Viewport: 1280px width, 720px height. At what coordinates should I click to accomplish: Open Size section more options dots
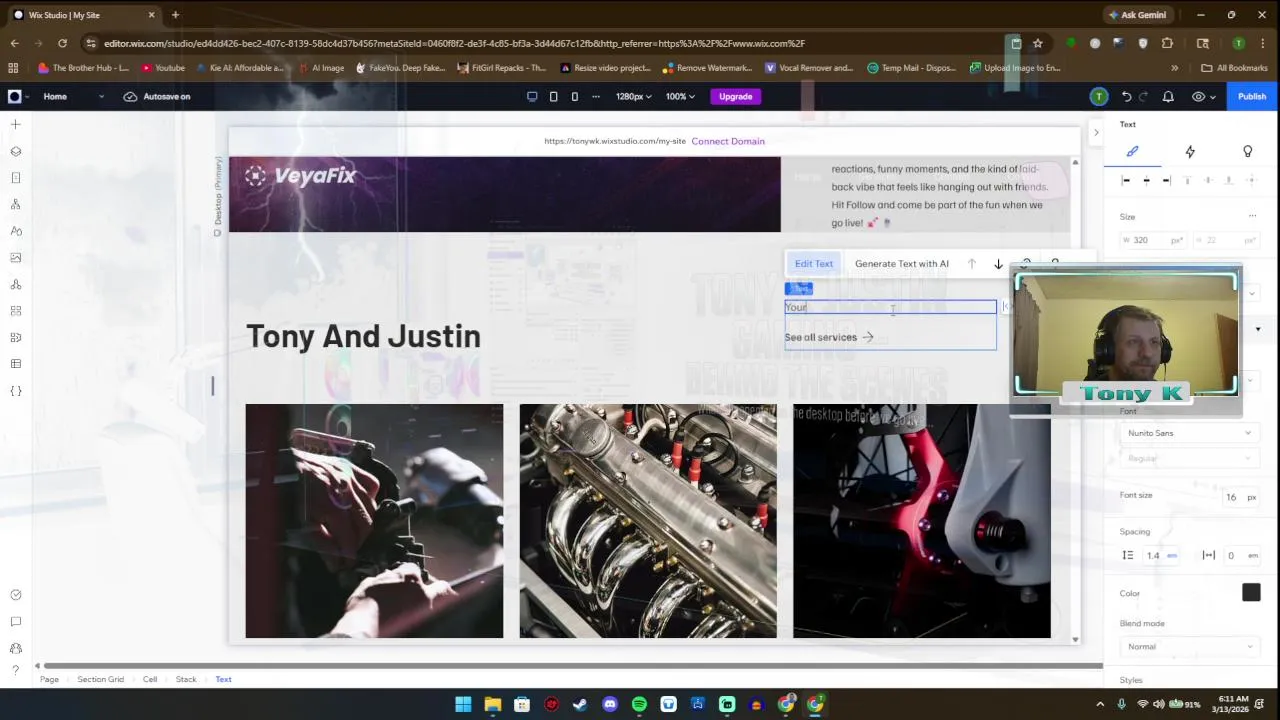(1252, 216)
